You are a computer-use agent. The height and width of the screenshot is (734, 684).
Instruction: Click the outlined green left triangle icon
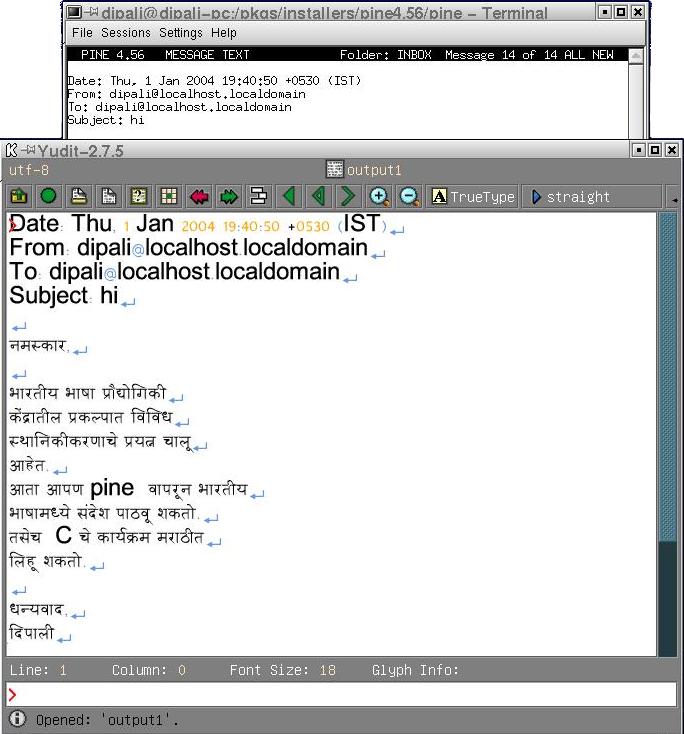pyautogui.click(x=319, y=196)
